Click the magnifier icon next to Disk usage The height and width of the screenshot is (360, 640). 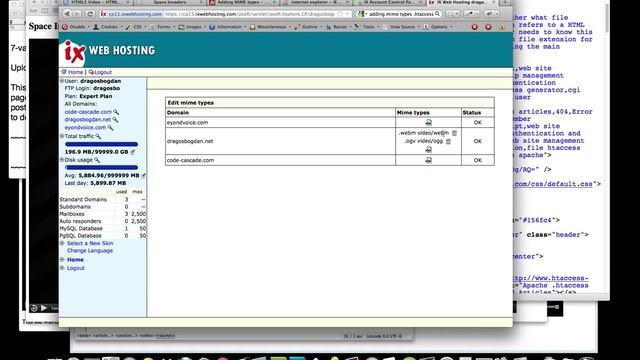pos(97,160)
